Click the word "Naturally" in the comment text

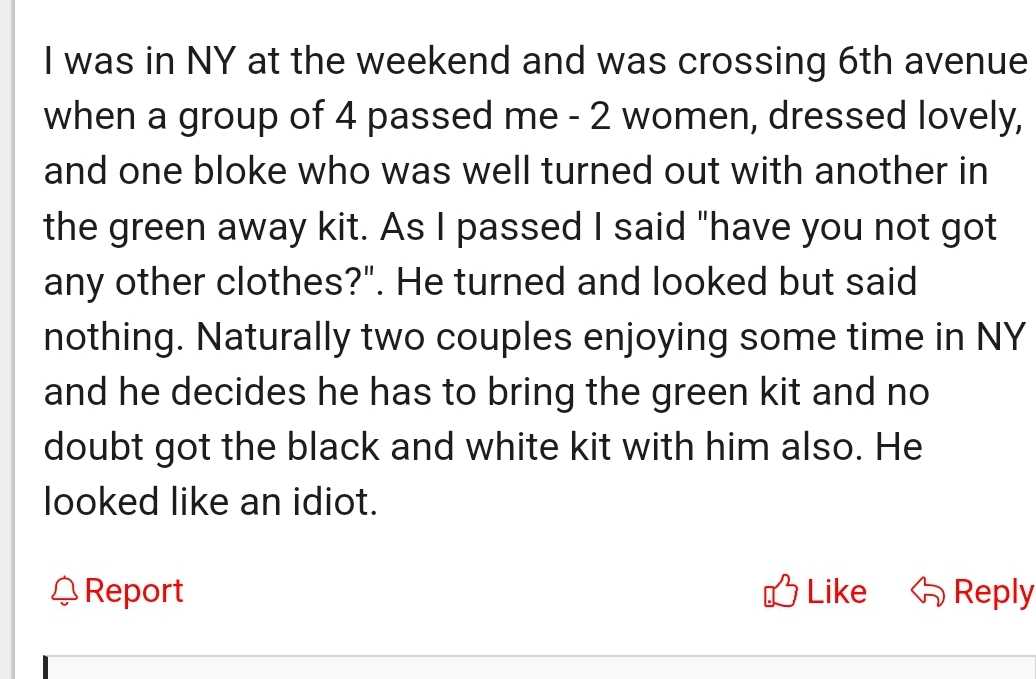pos(274,338)
